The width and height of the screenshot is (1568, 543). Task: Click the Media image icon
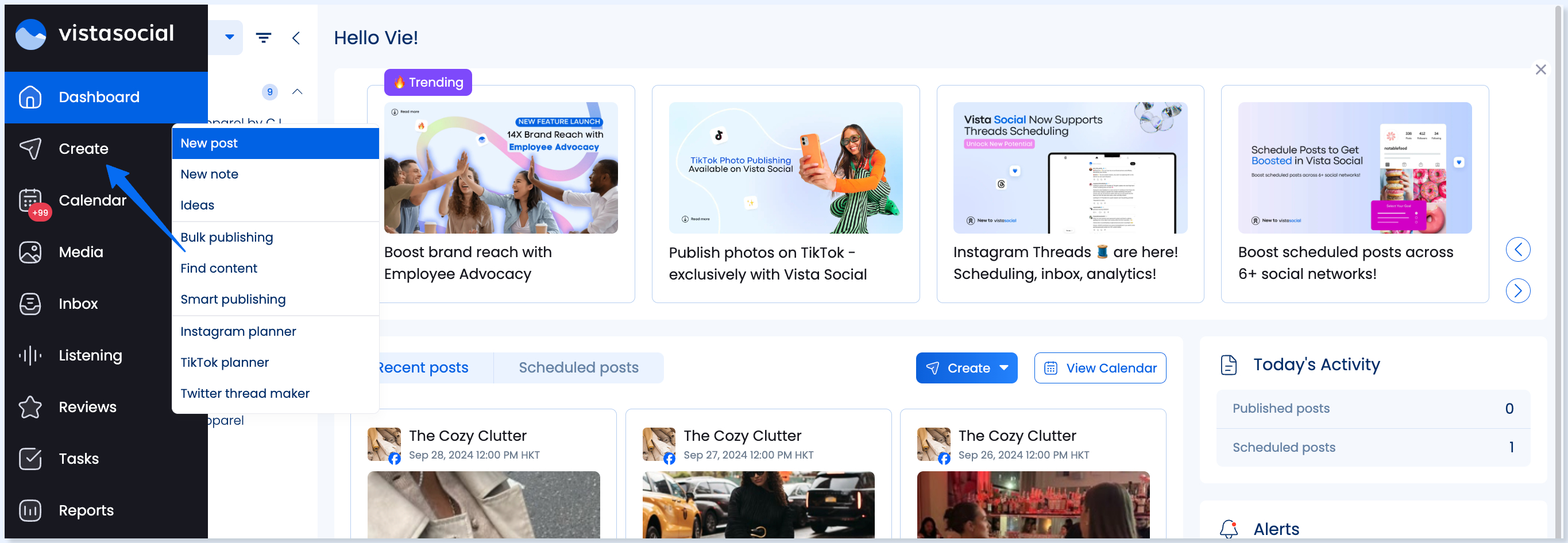coord(30,253)
